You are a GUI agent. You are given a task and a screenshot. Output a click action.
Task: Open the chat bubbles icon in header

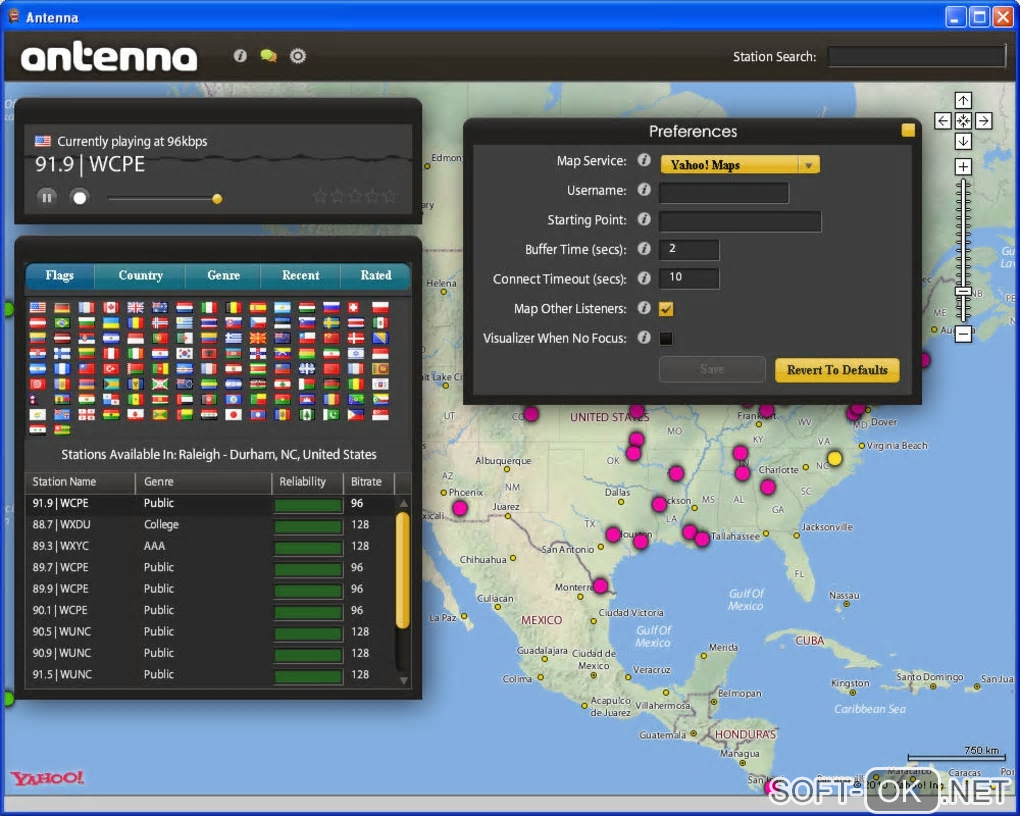[x=268, y=56]
